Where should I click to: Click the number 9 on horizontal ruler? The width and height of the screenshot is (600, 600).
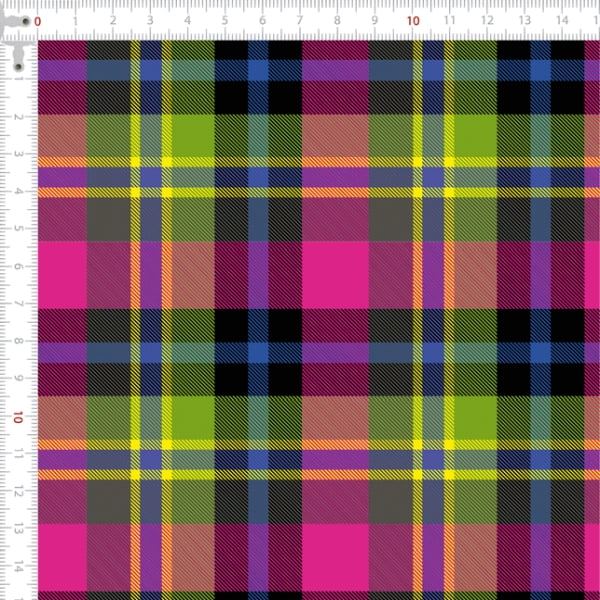click(x=375, y=21)
